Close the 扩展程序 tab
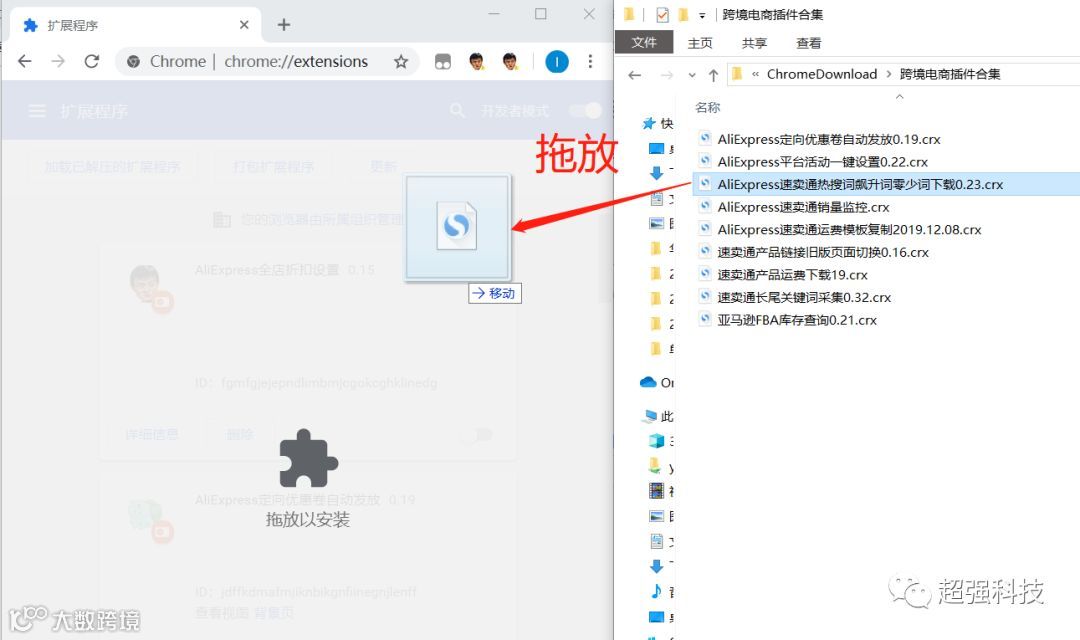The image size is (1080, 640). [244, 25]
